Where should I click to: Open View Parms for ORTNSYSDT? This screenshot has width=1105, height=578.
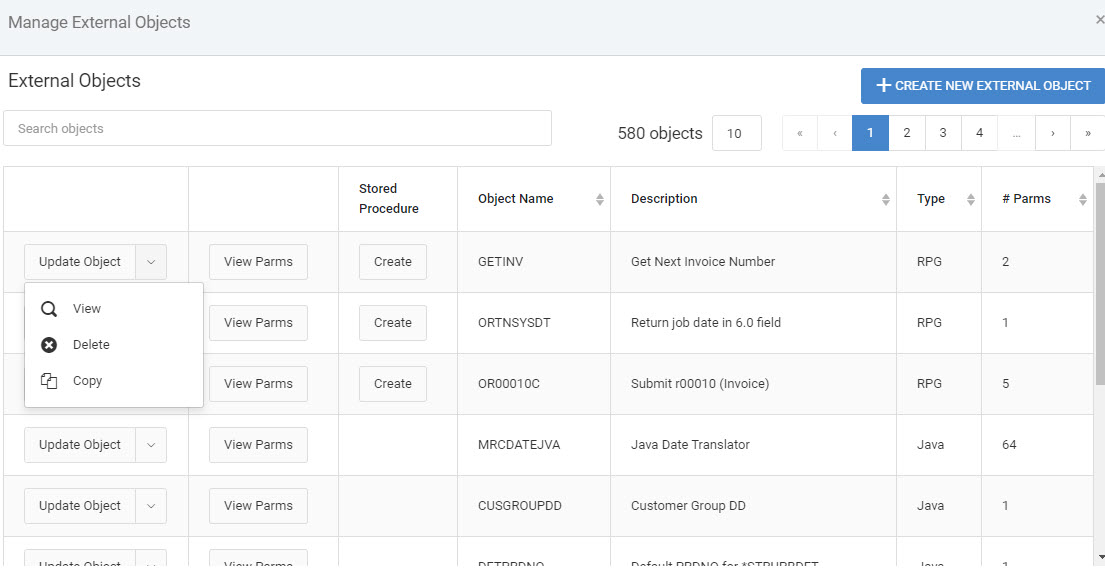258,323
